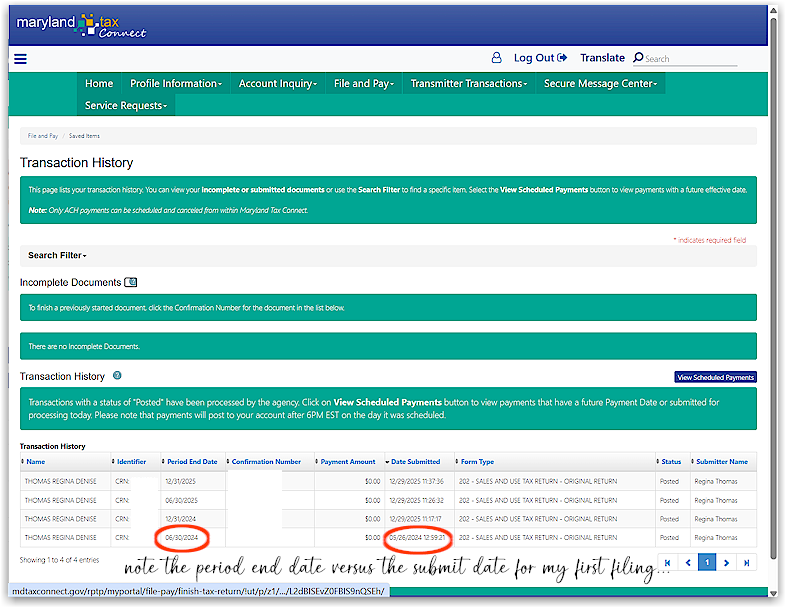Sort table by Date Submitted column
Screen dimensions: 786x608
tap(415, 462)
